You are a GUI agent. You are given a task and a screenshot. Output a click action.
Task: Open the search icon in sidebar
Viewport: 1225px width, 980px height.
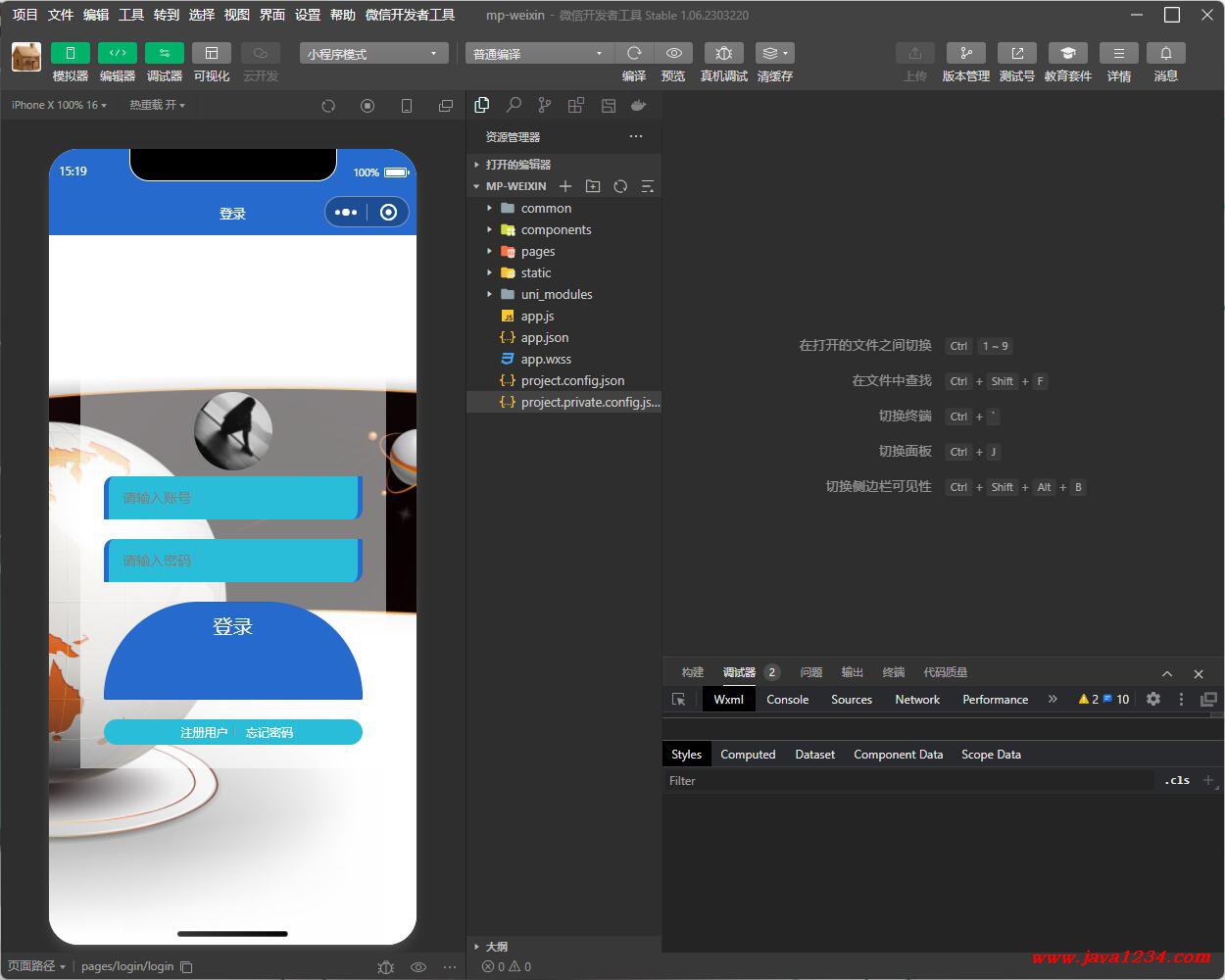[513, 105]
